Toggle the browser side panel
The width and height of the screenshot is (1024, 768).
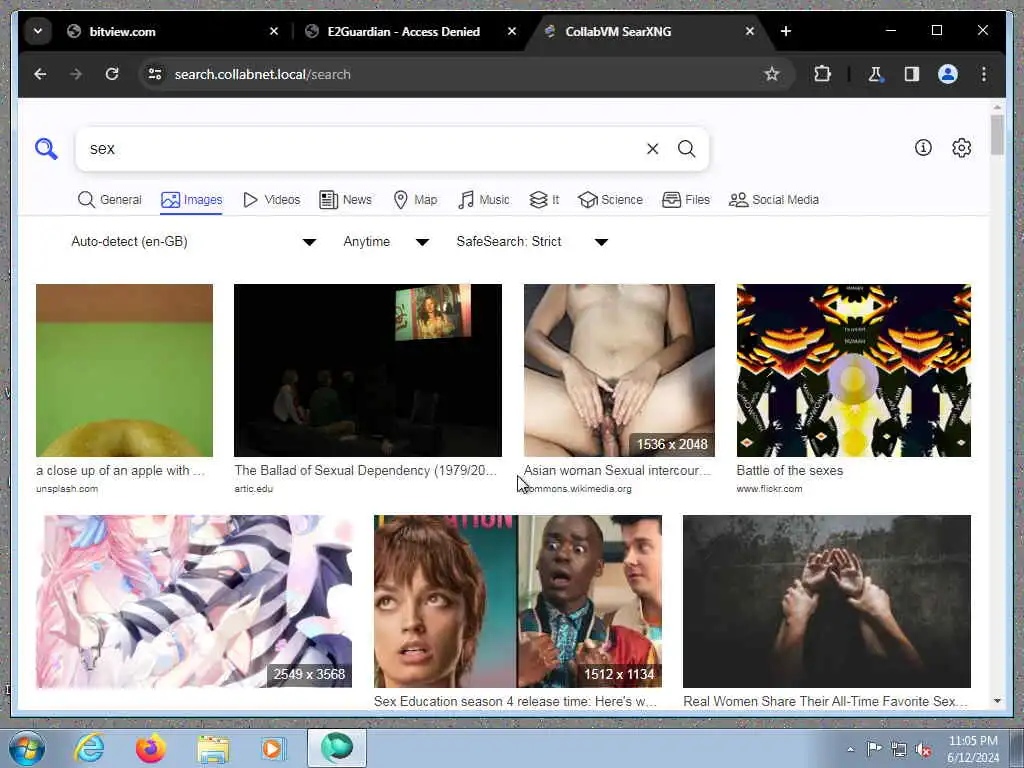click(x=912, y=74)
